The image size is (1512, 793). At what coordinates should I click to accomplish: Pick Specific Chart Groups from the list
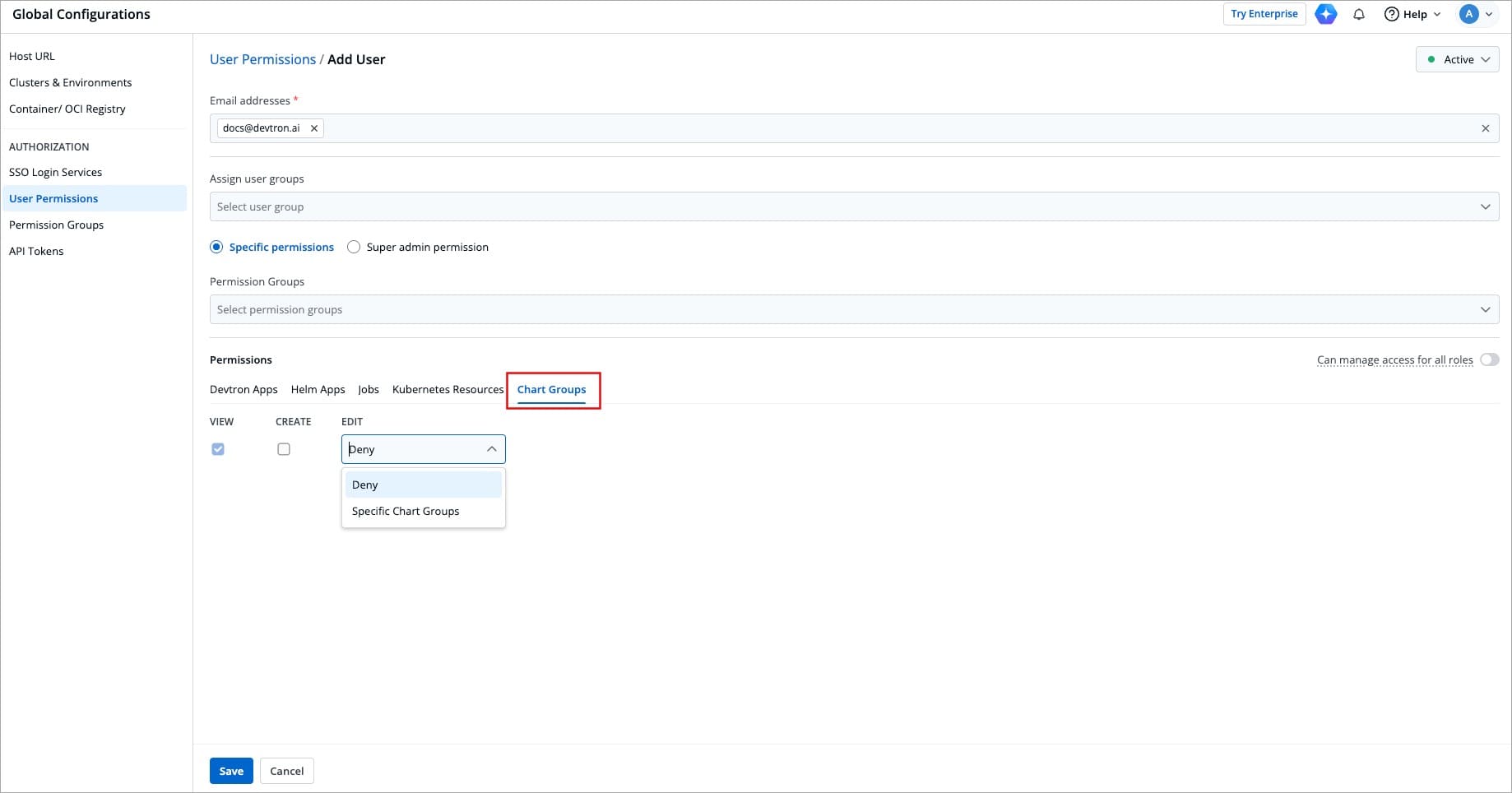pos(406,511)
